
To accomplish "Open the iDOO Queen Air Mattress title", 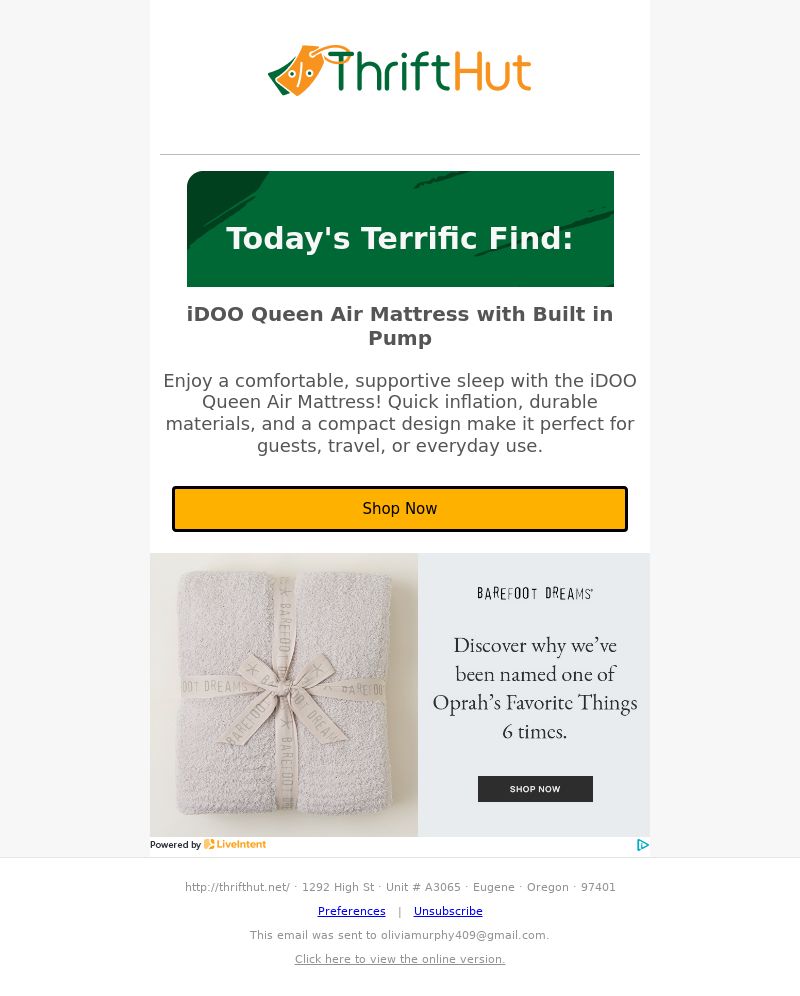I will coord(400,326).
